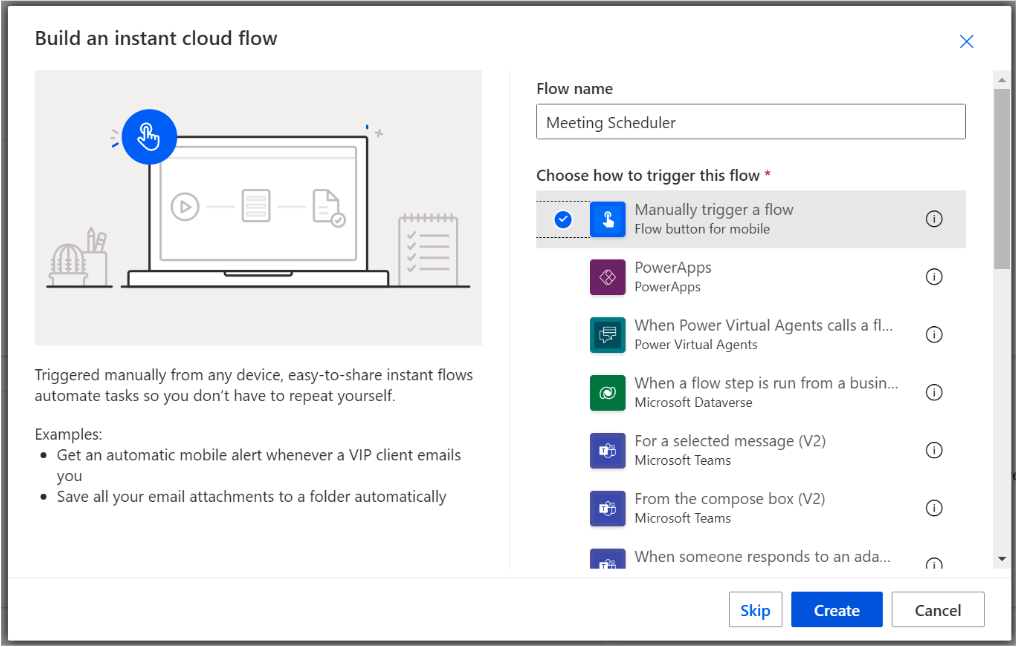
Task: Click the 'Save all your email attachments' example text
Action: (251, 497)
